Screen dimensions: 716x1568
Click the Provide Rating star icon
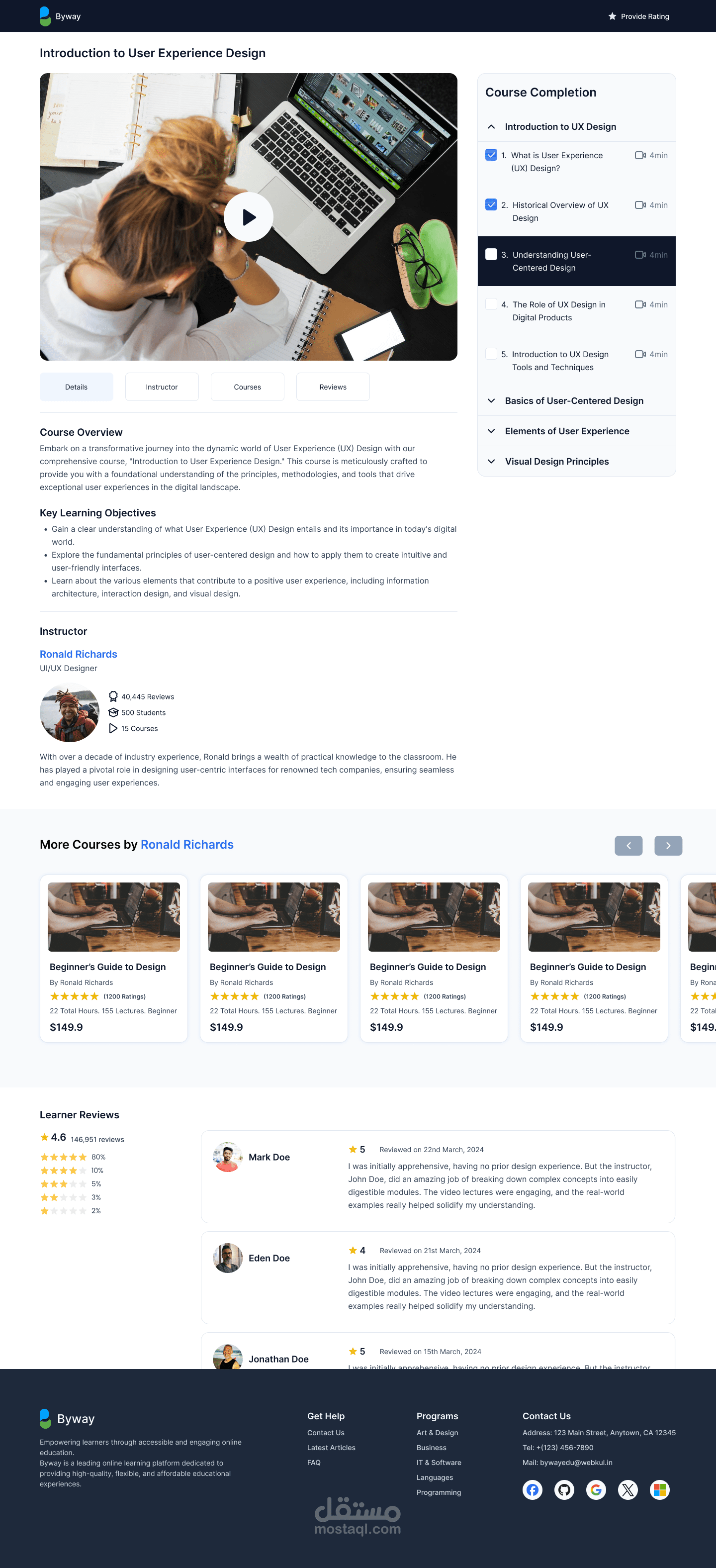[612, 16]
